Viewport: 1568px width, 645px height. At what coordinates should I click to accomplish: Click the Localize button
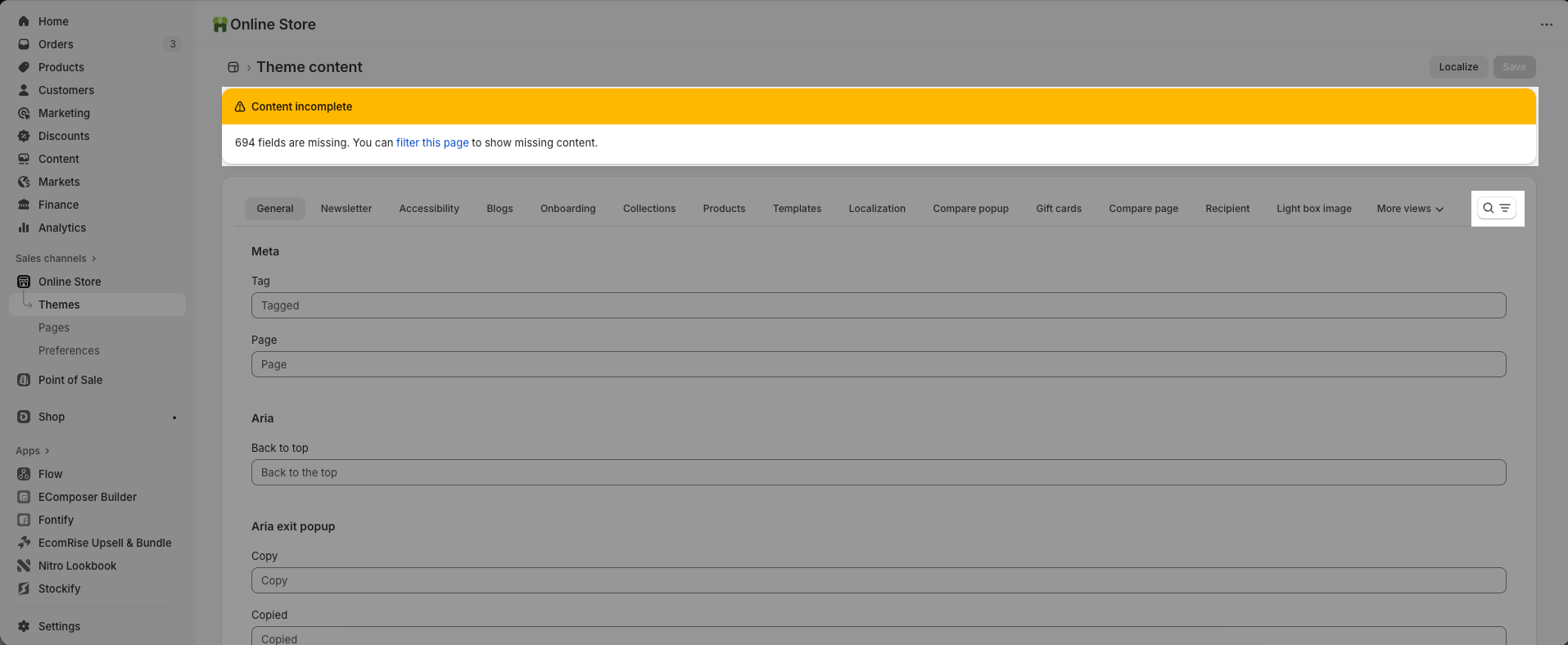tap(1457, 67)
